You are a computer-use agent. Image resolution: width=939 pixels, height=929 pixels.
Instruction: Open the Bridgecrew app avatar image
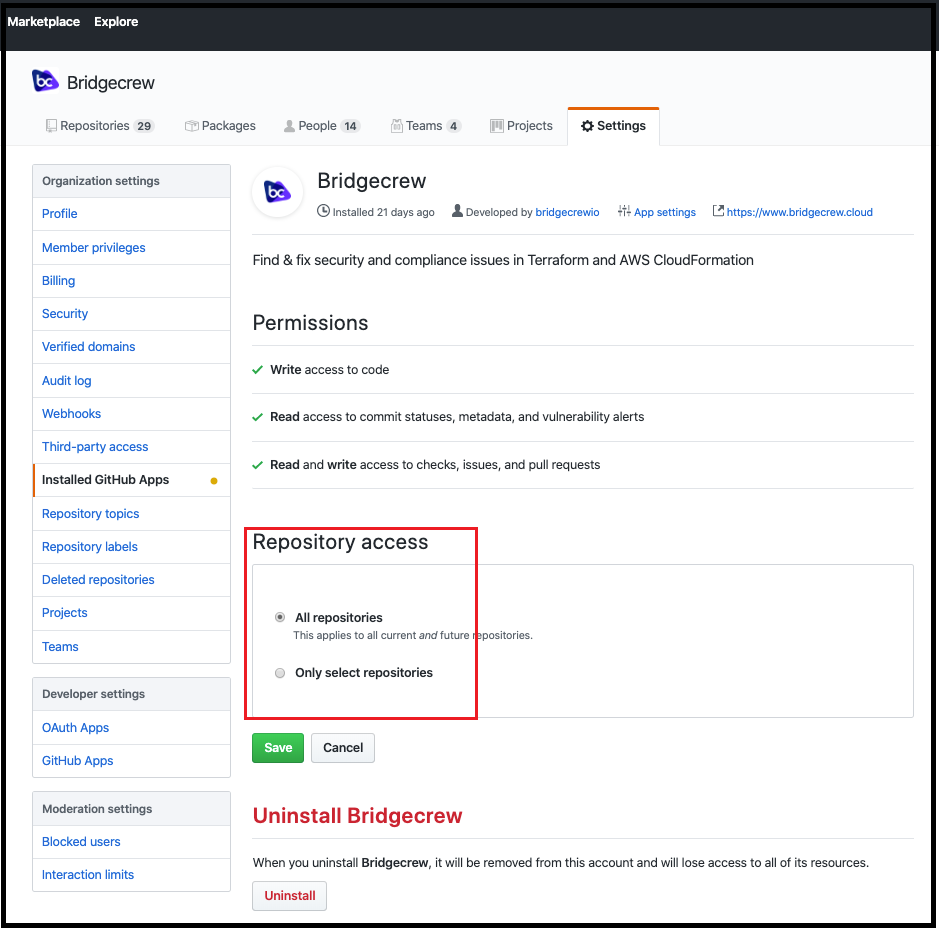277,192
